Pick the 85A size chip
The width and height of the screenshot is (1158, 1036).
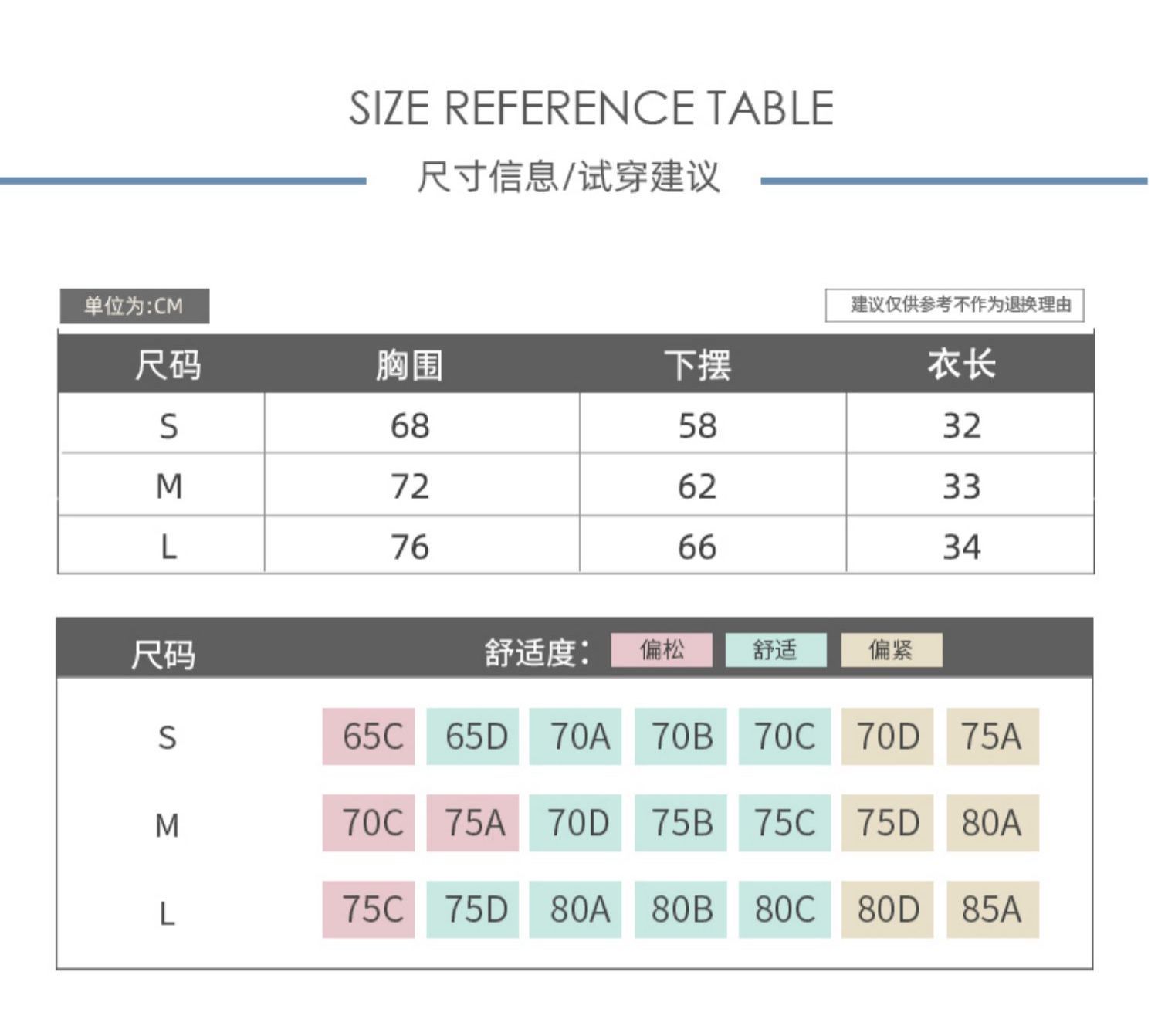(992, 909)
